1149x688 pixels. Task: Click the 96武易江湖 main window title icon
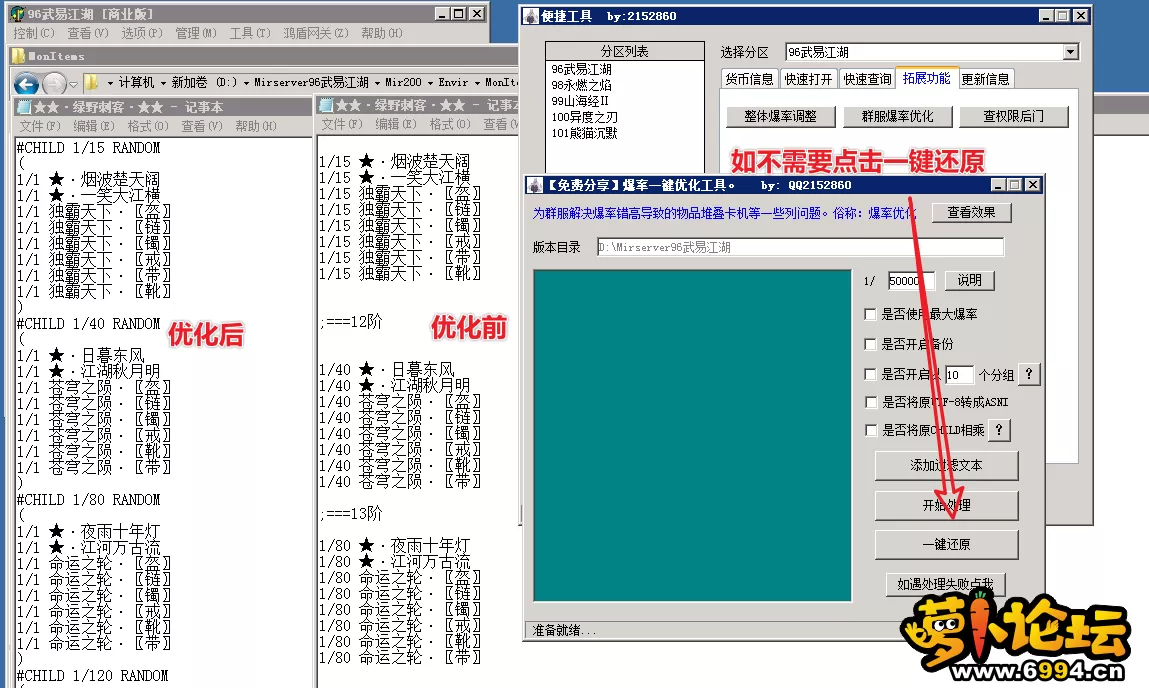[17, 14]
